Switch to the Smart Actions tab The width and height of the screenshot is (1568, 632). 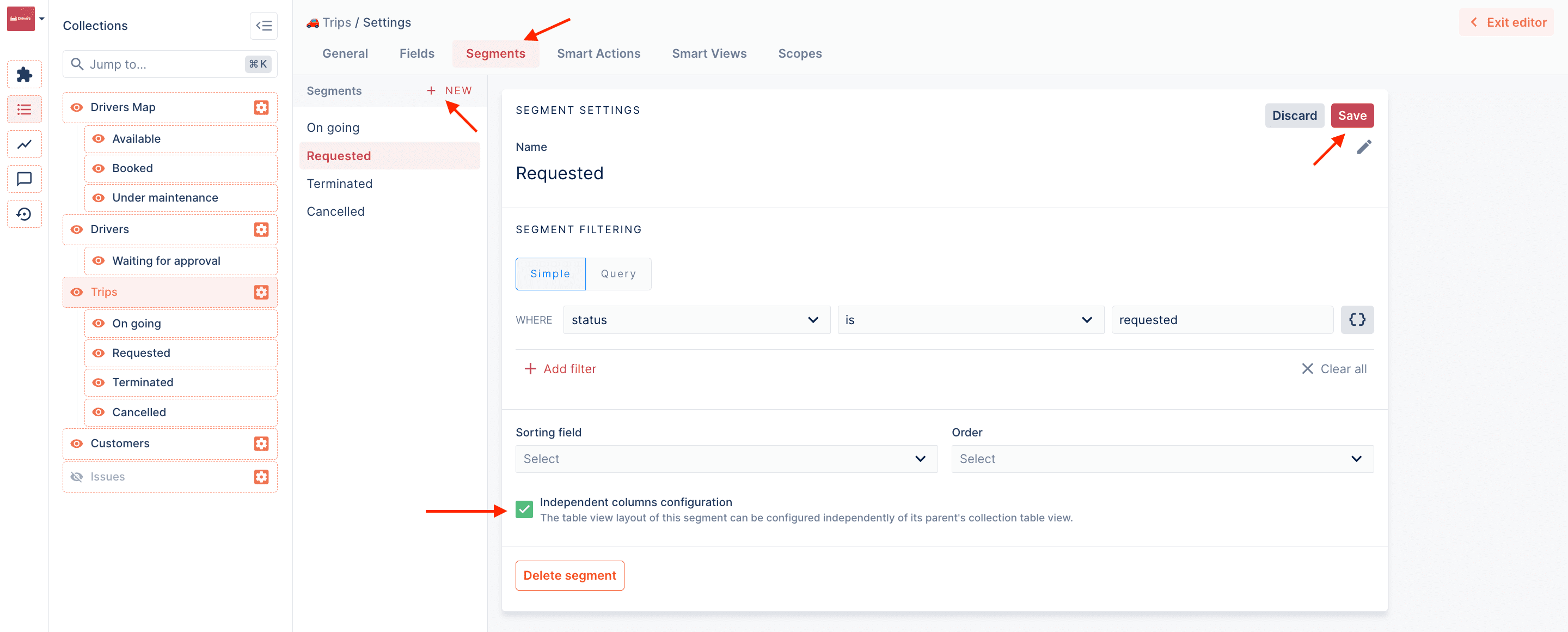(598, 53)
